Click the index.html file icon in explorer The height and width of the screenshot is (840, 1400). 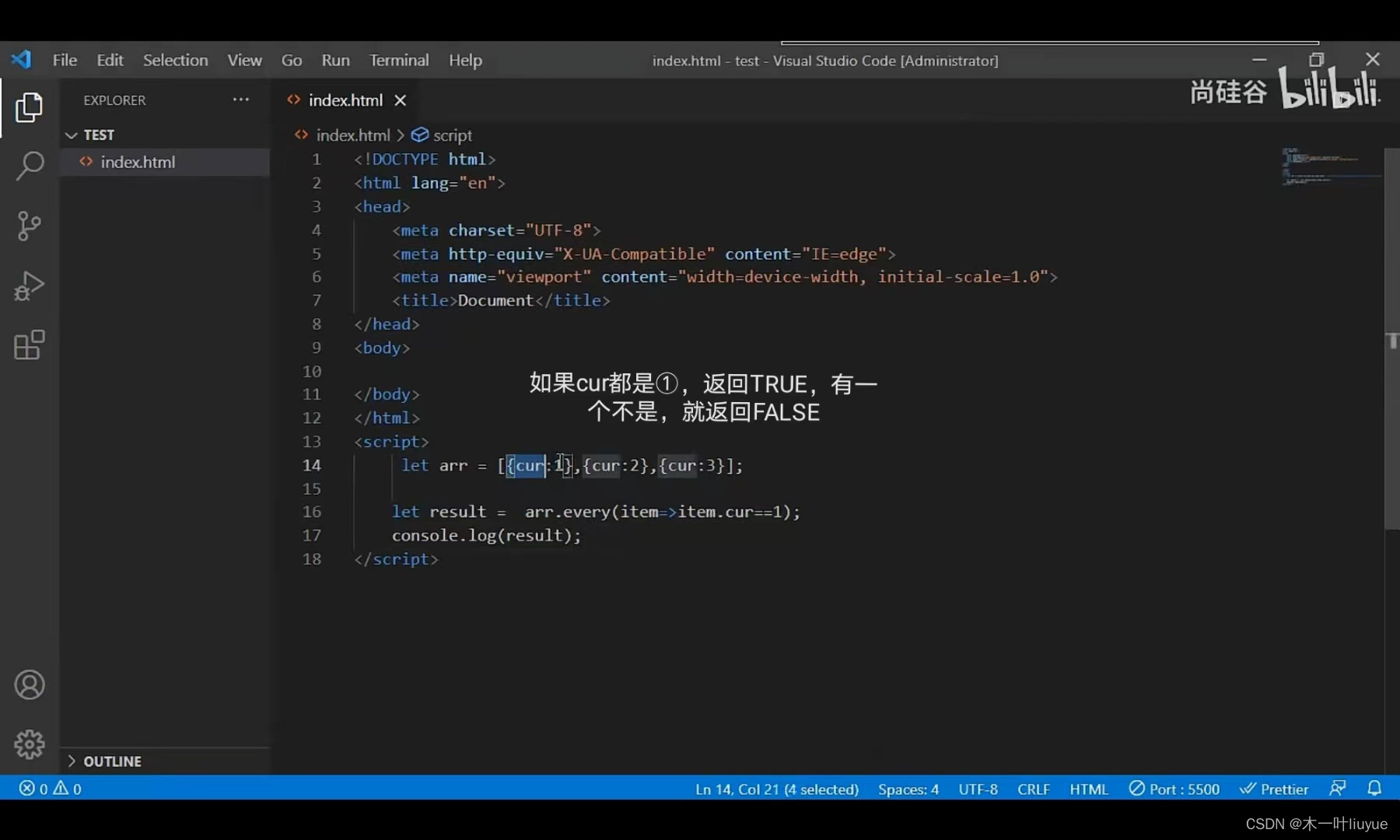[86, 162]
